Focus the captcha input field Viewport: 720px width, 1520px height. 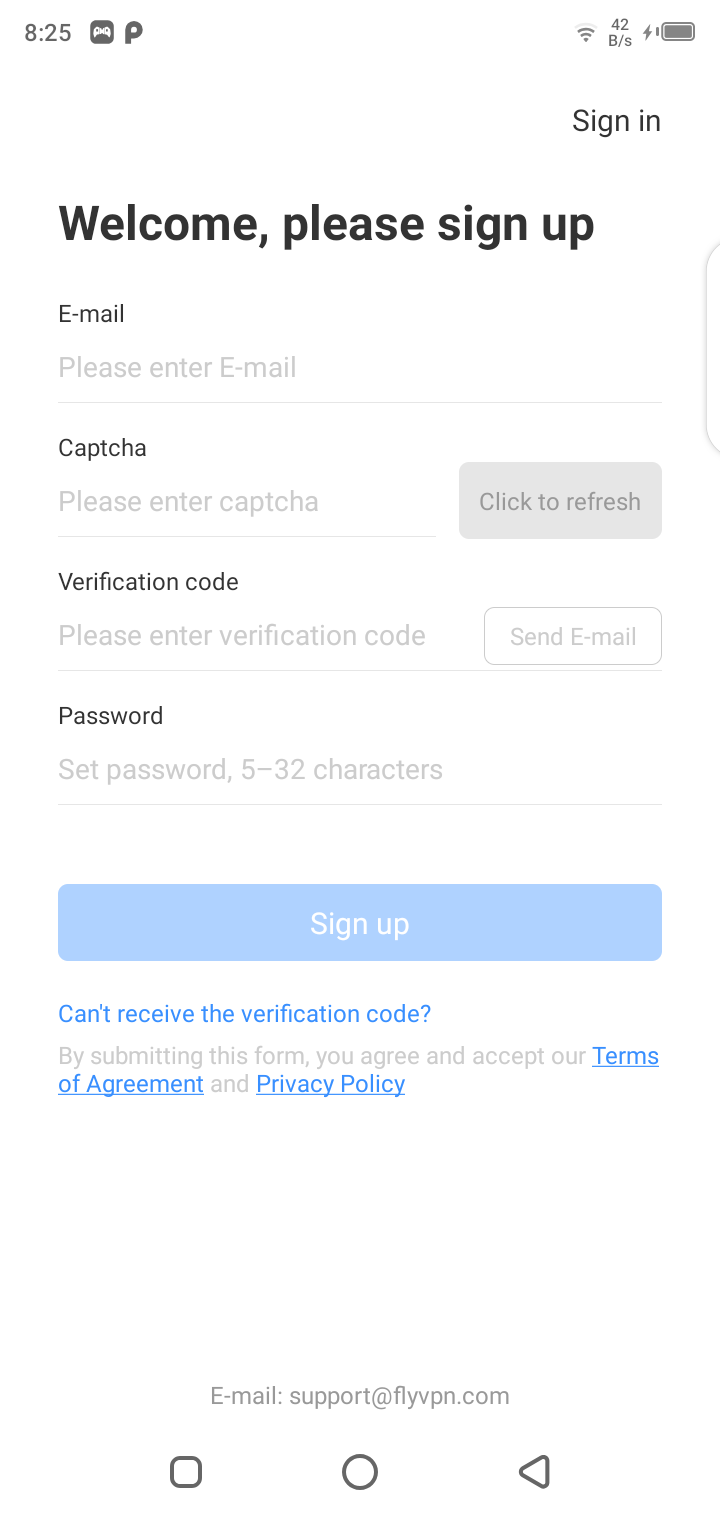[x=246, y=502]
